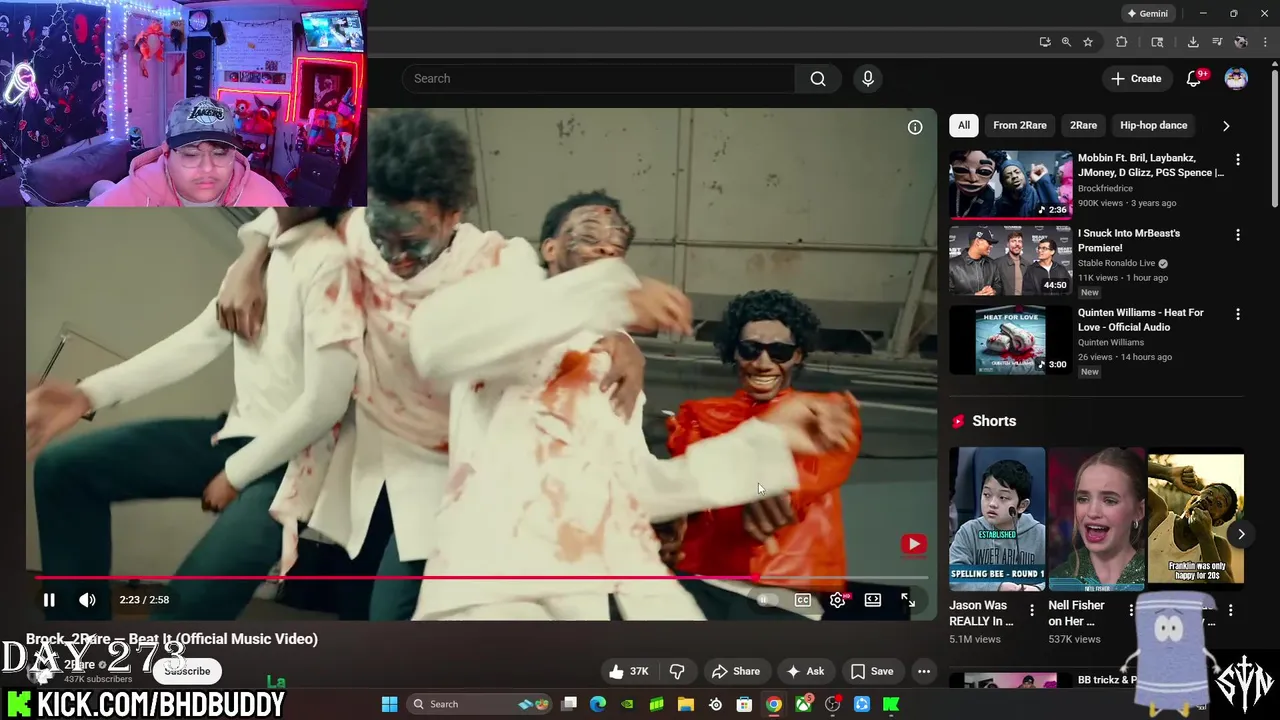Open Chrome extensions puzzle icon
1280x720 pixels.
click(1121, 42)
